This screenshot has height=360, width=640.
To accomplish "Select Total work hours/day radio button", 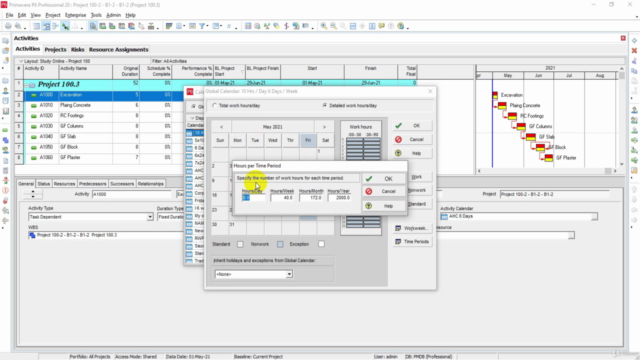I will pos(215,105).
